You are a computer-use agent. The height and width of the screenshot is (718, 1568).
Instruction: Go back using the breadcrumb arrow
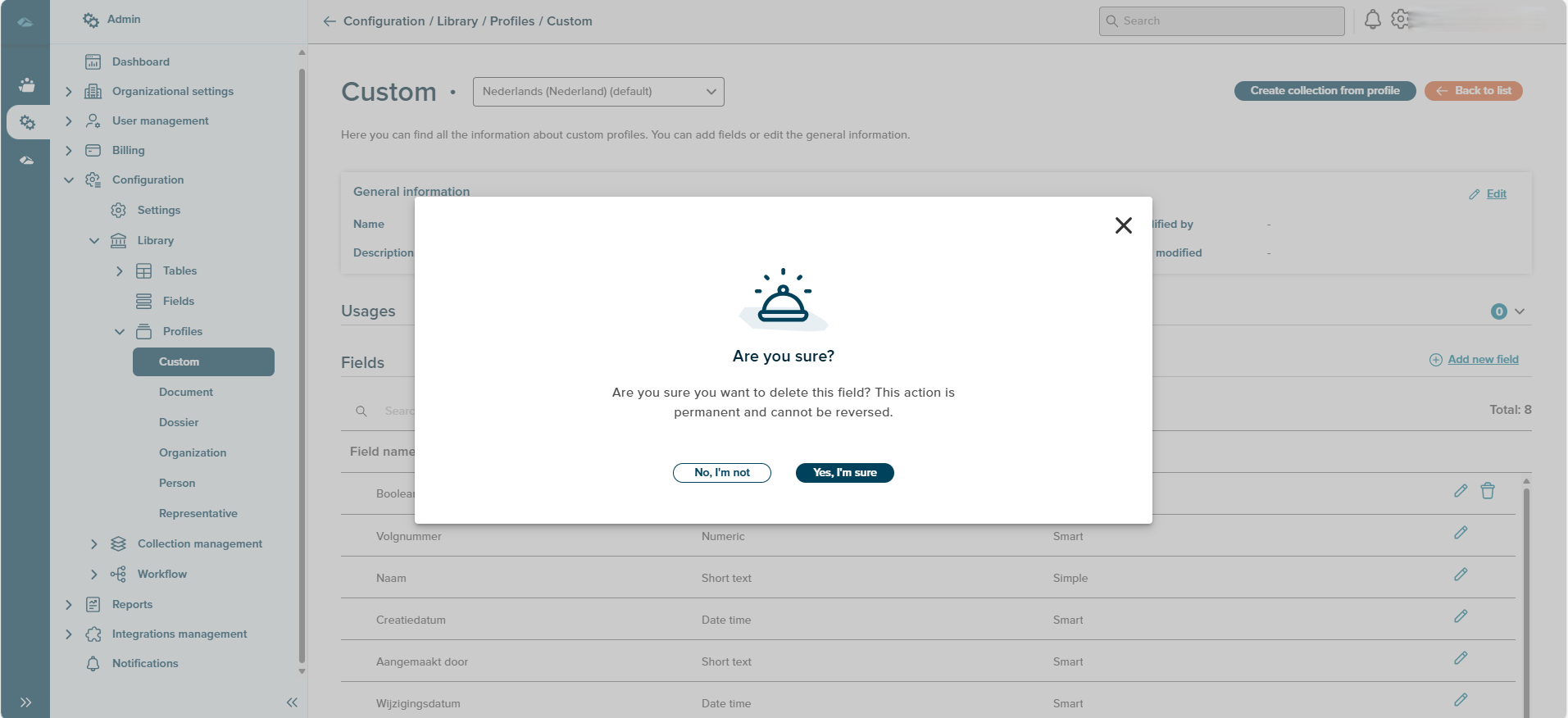point(330,21)
